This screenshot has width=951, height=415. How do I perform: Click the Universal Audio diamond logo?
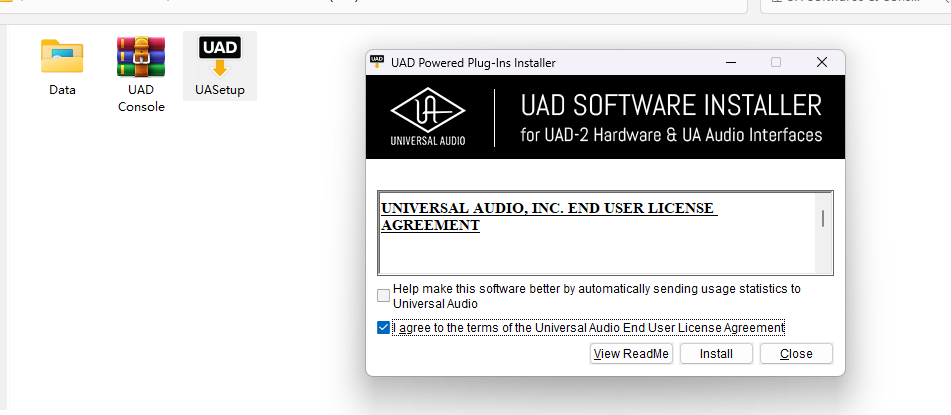tap(428, 110)
